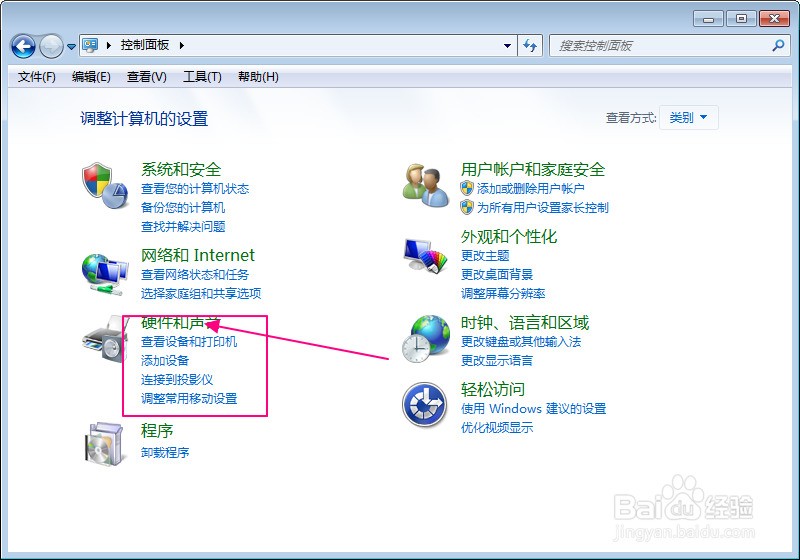Click the Back navigation arrow button

tap(24, 46)
